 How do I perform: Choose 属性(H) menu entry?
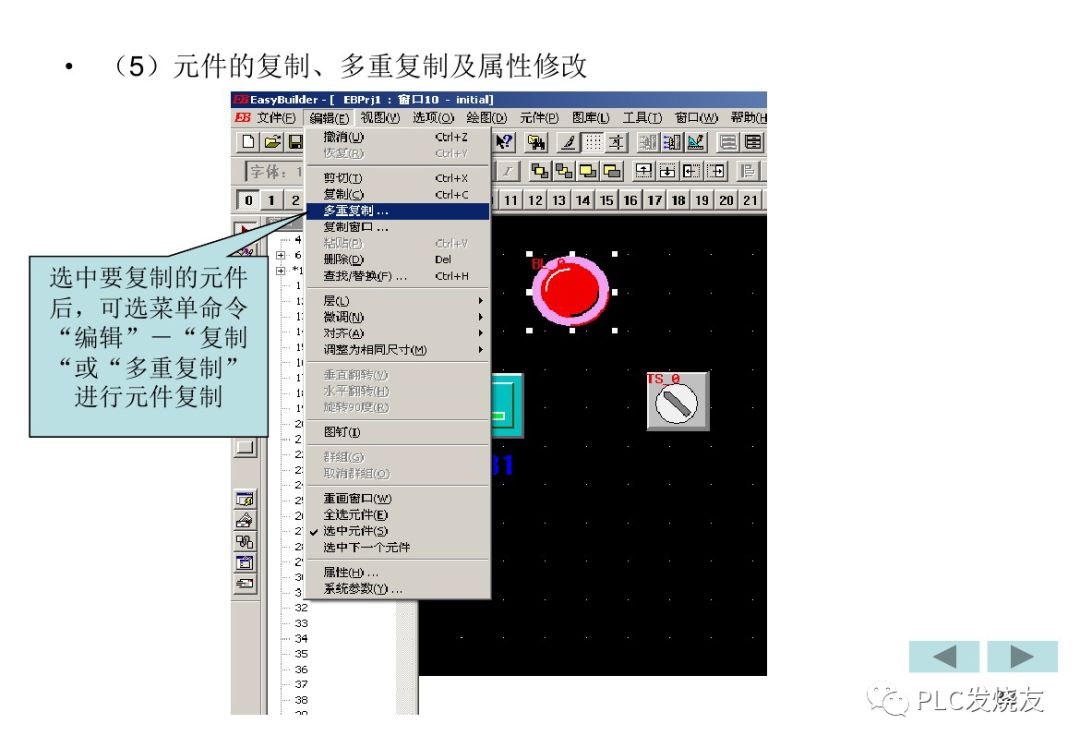coord(398,572)
